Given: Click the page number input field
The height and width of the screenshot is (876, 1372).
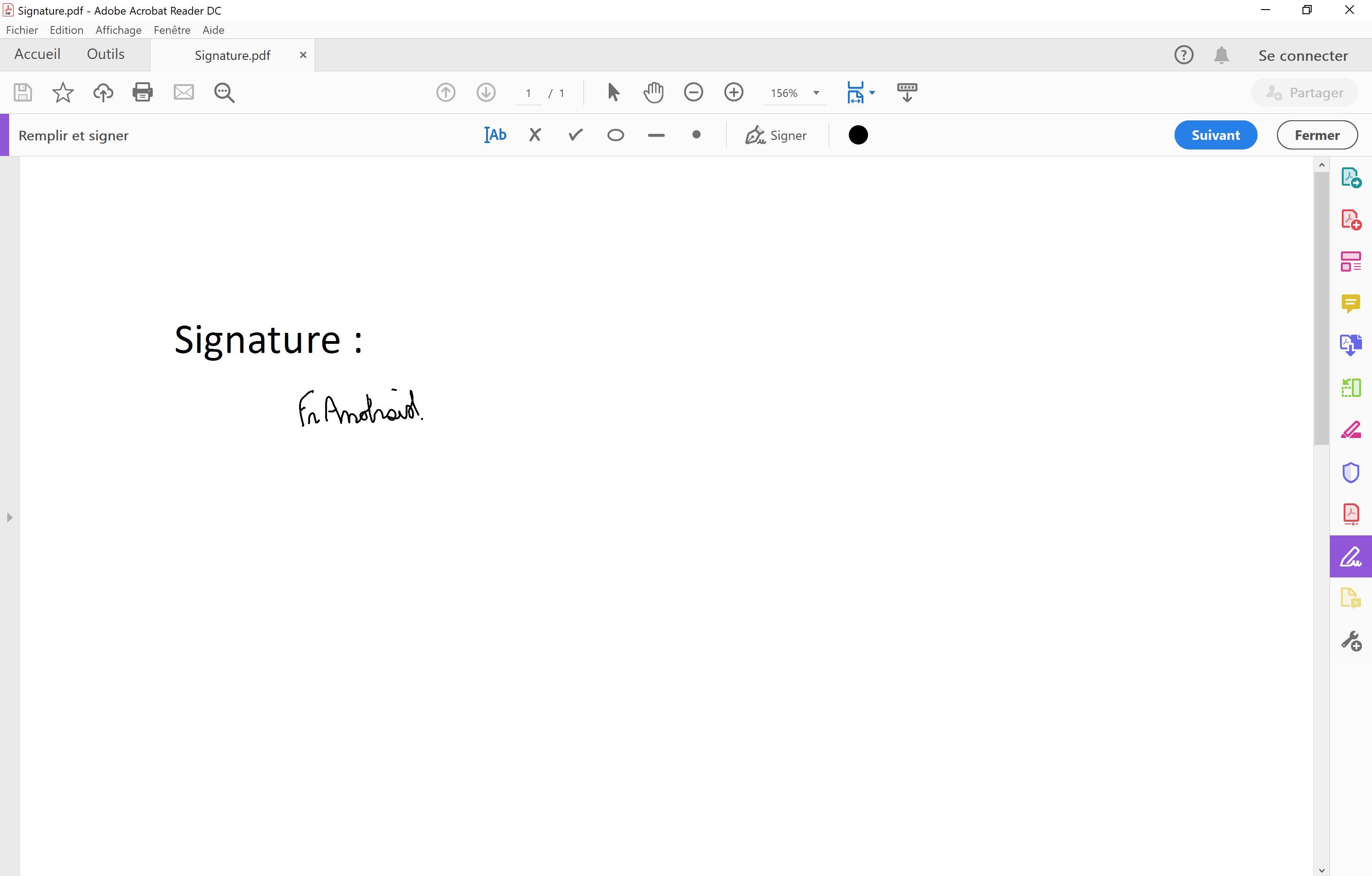Looking at the screenshot, I should [528, 93].
